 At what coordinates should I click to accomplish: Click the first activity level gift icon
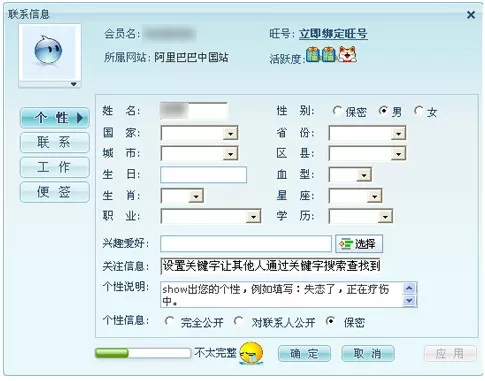pos(313,54)
